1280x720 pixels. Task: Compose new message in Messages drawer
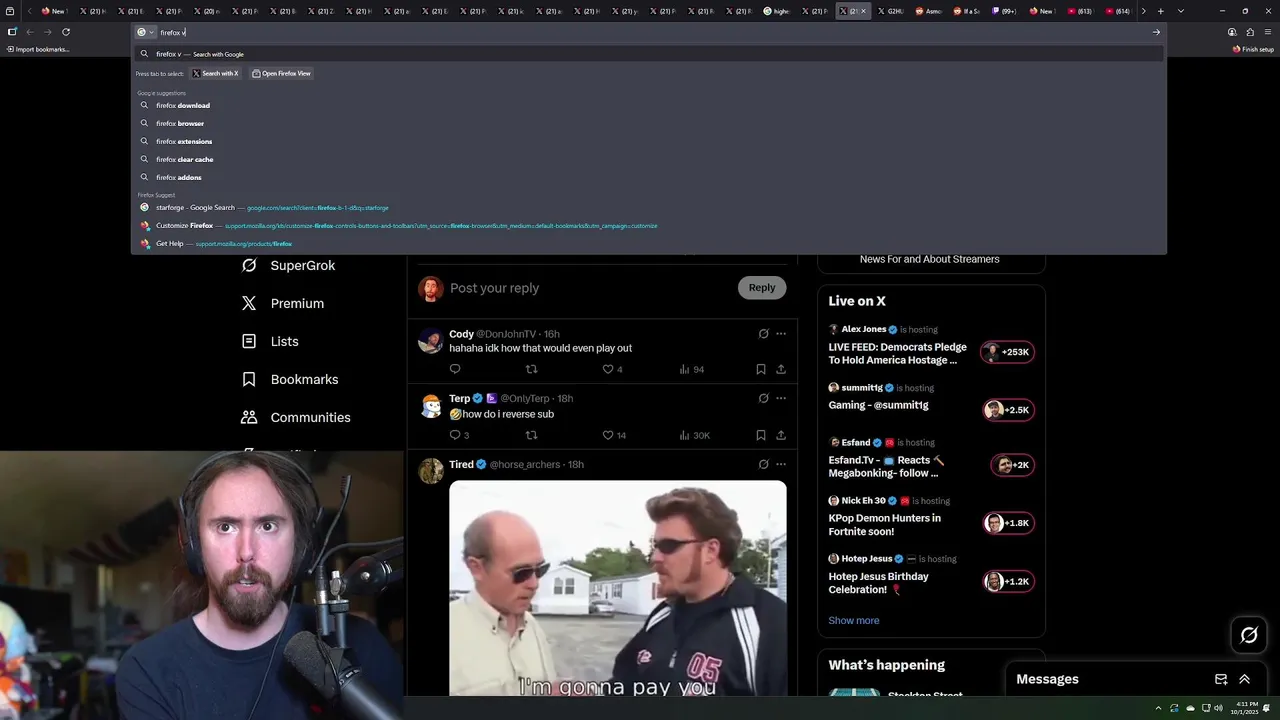[1221, 679]
